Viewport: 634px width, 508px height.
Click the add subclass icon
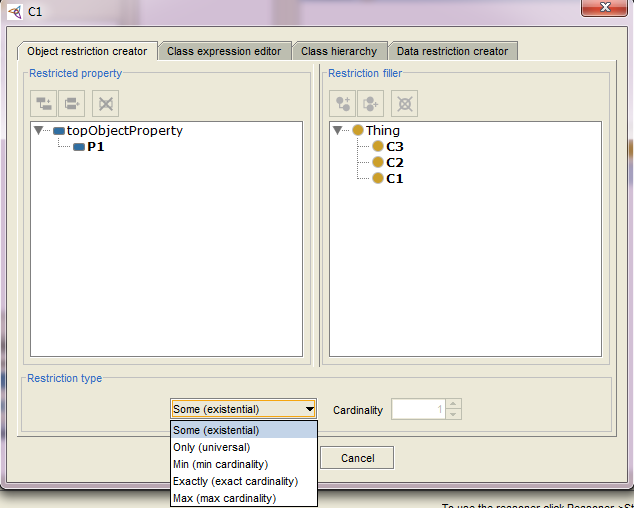point(345,102)
